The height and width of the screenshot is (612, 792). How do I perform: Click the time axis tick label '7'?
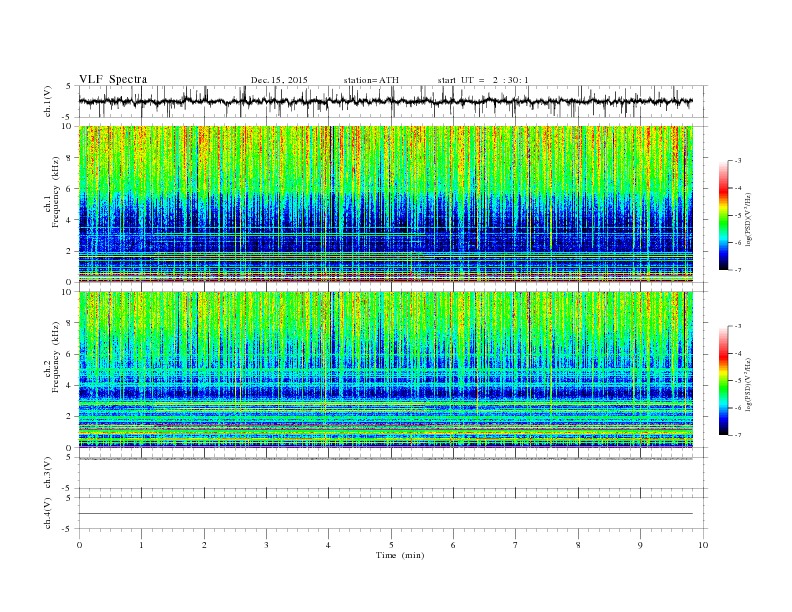click(x=516, y=545)
